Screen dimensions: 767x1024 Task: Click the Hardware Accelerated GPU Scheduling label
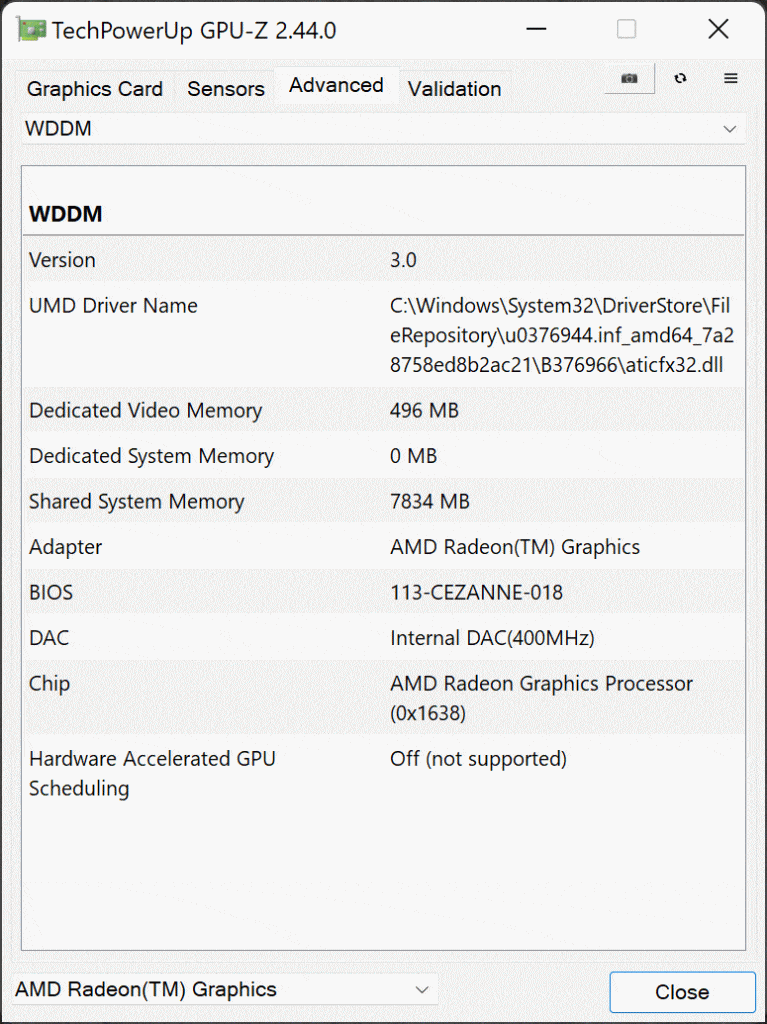pos(152,773)
